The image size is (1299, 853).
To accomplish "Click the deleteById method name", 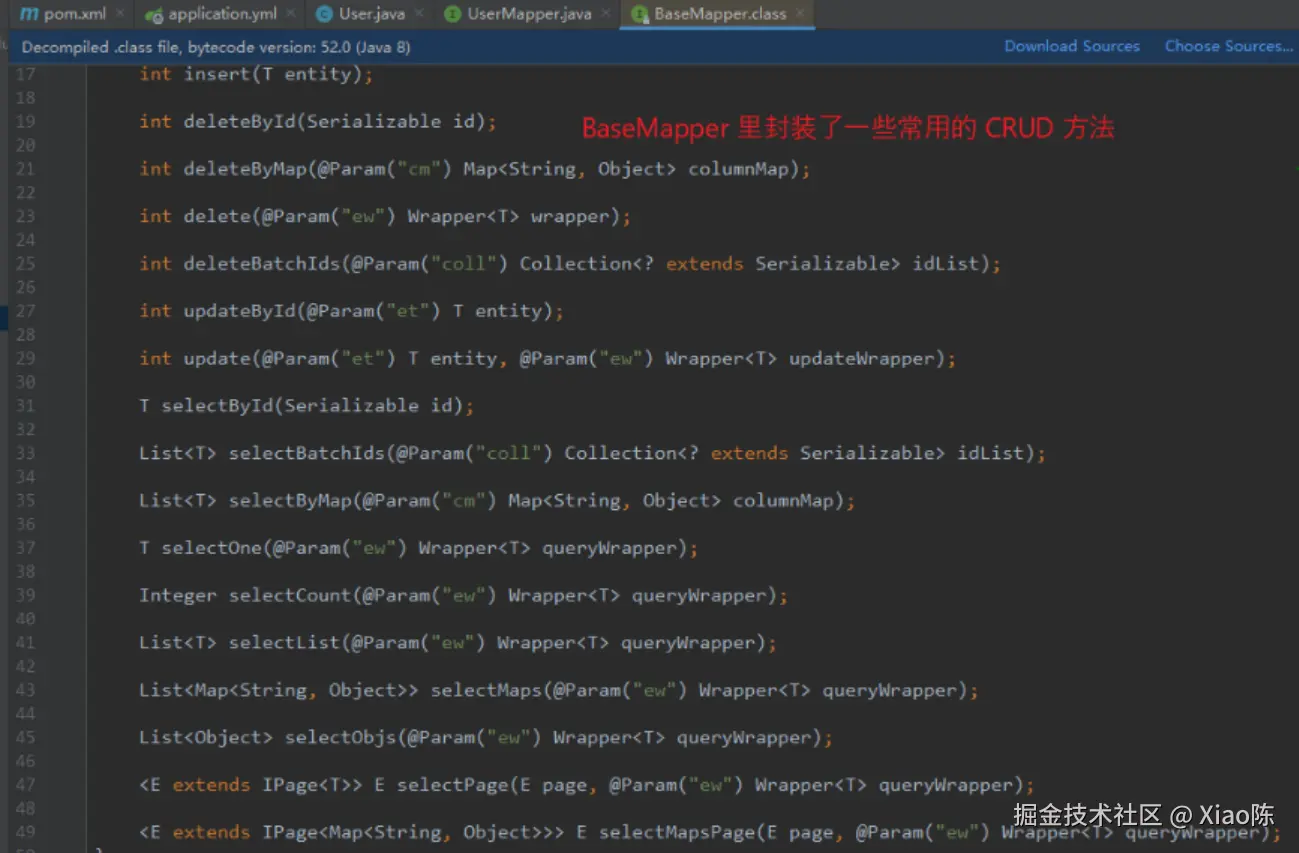I will pyautogui.click(x=239, y=121).
